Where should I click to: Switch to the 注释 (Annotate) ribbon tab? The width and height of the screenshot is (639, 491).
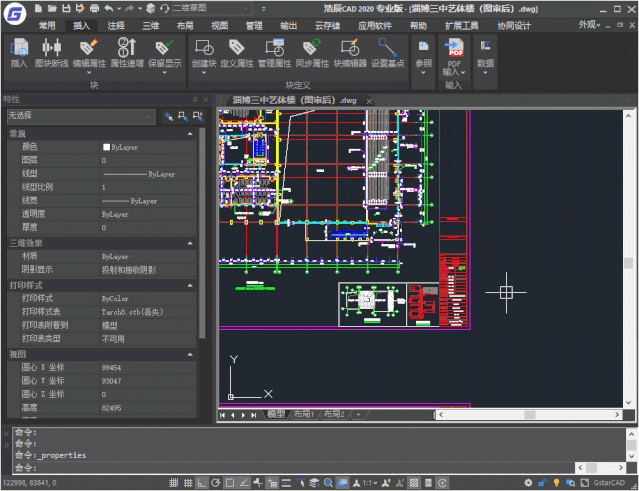116,25
